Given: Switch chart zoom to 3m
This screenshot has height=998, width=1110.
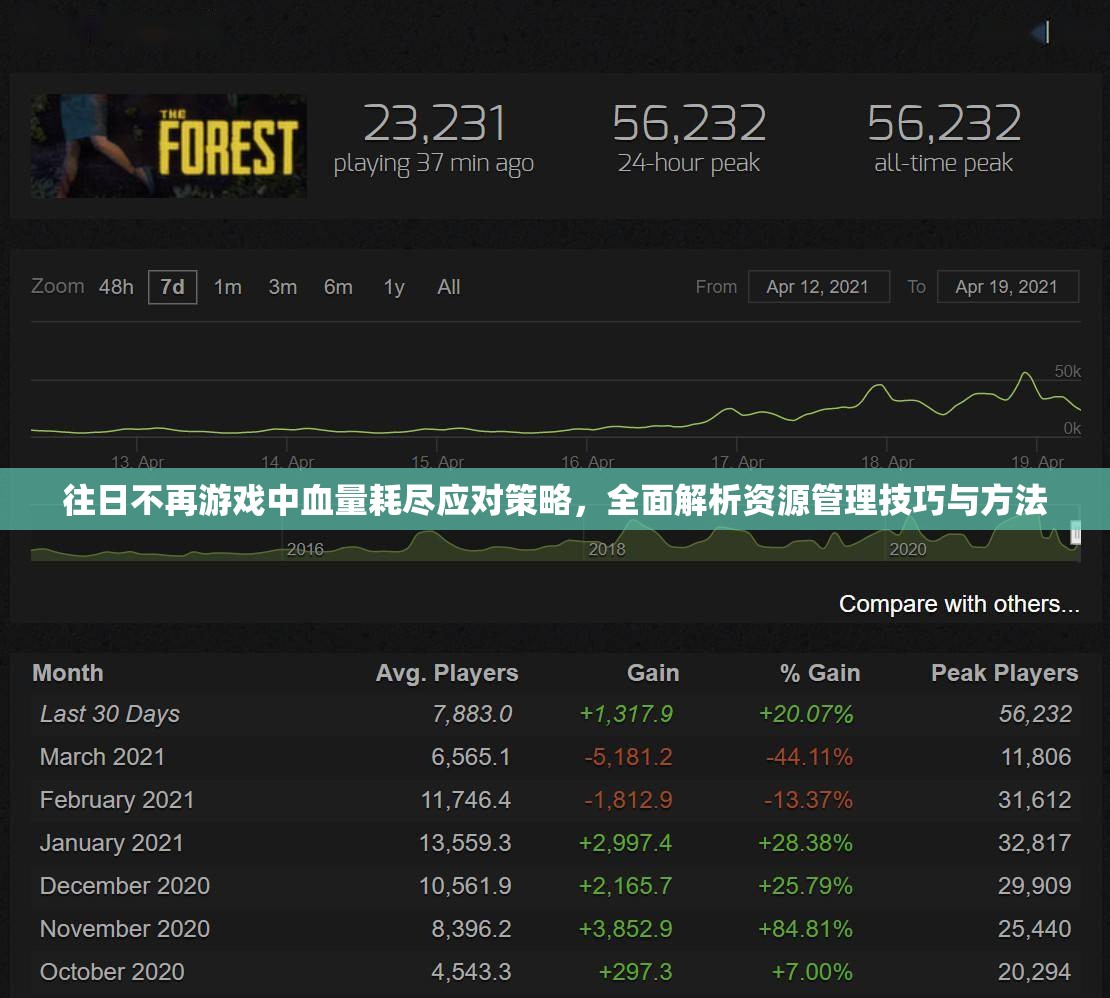Looking at the screenshot, I should click(x=282, y=287).
